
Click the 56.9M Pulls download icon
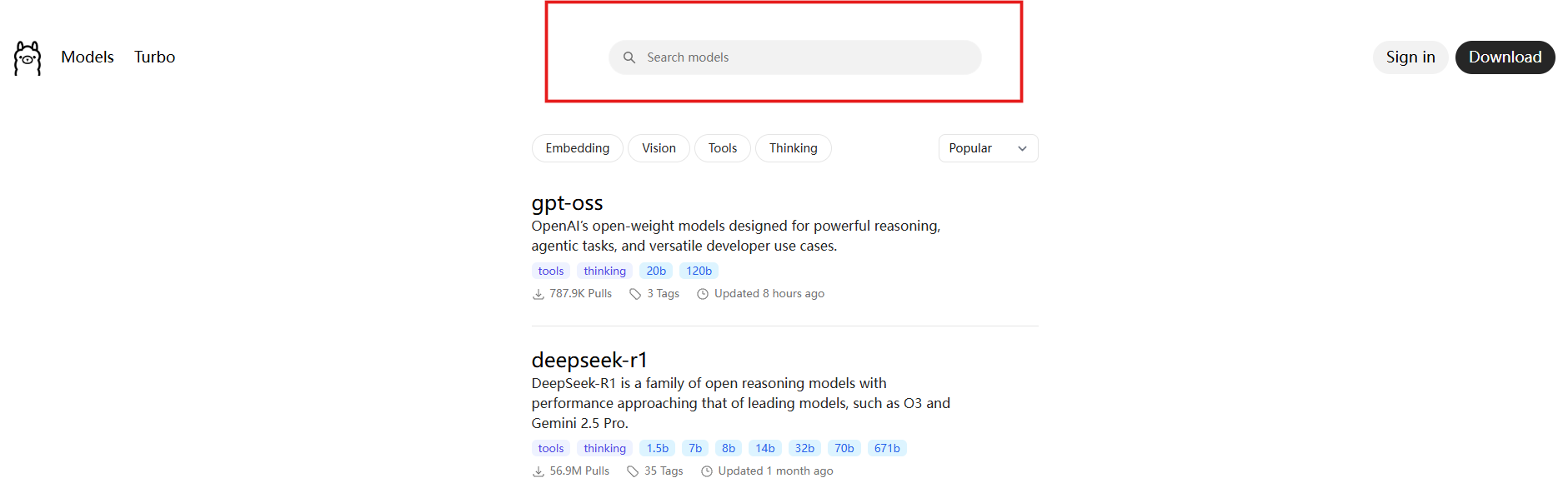[539, 471]
